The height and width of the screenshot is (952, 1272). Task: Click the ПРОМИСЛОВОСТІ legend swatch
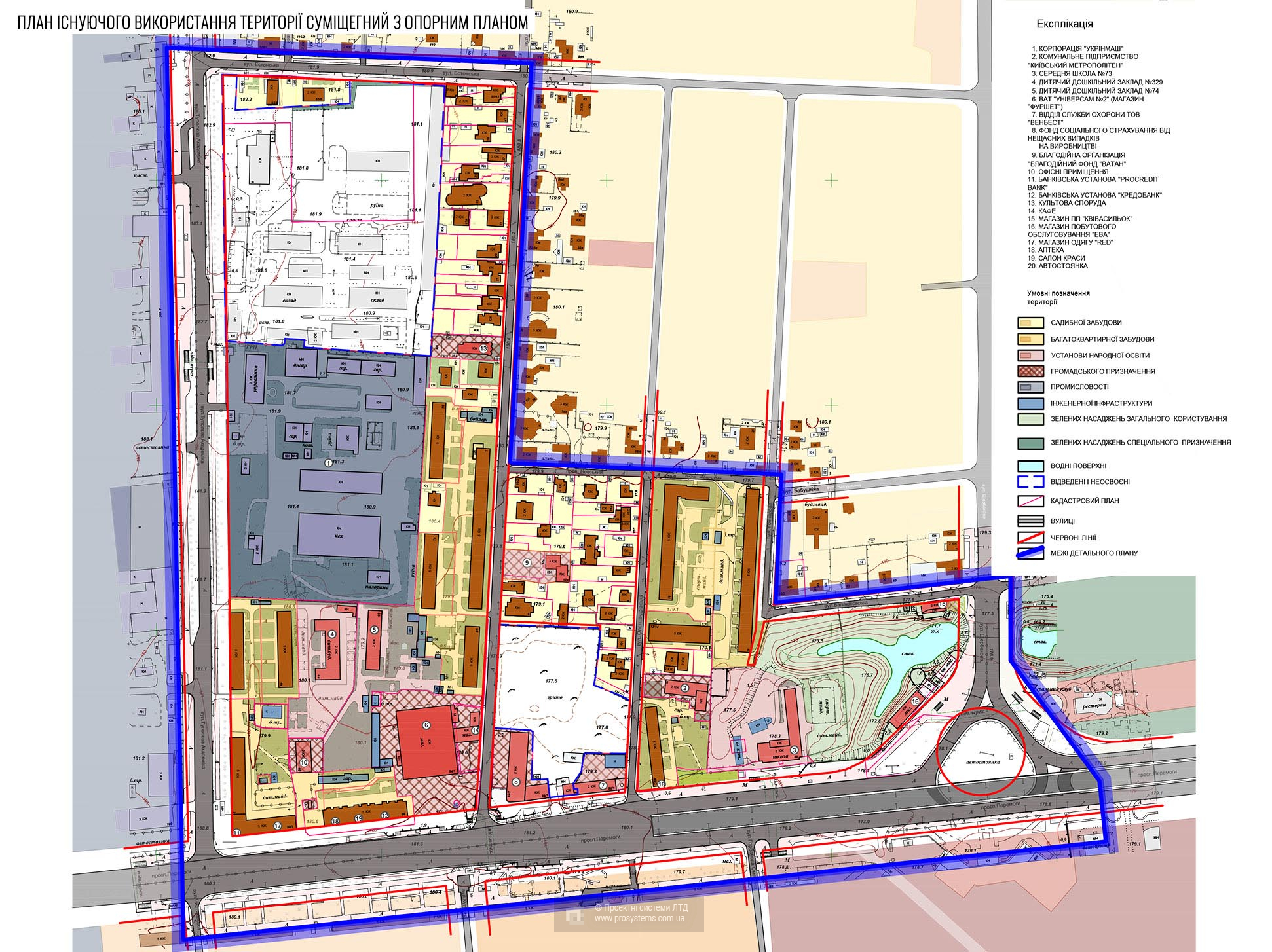(1030, 387)
